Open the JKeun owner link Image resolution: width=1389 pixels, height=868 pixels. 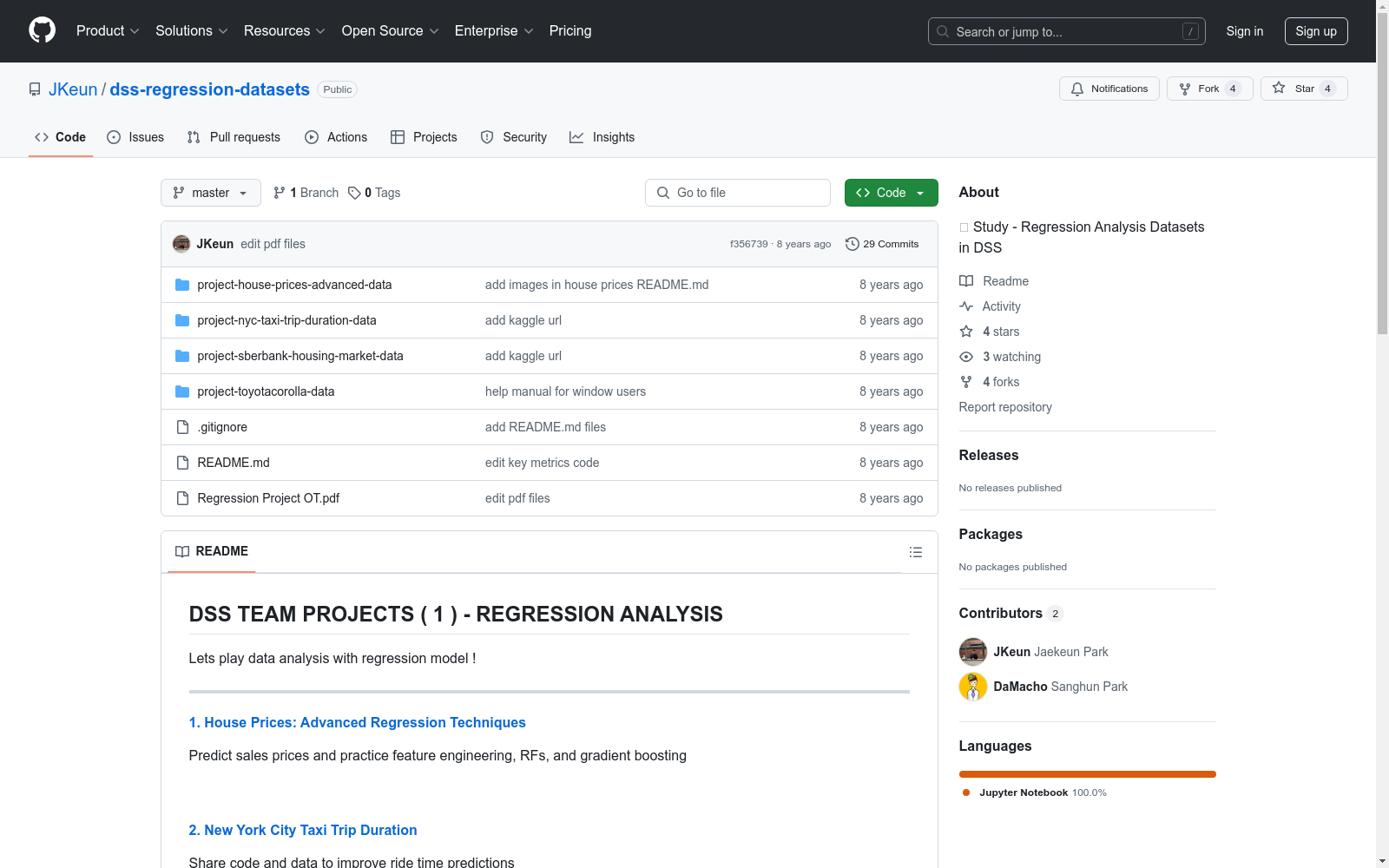click(73, 89)
